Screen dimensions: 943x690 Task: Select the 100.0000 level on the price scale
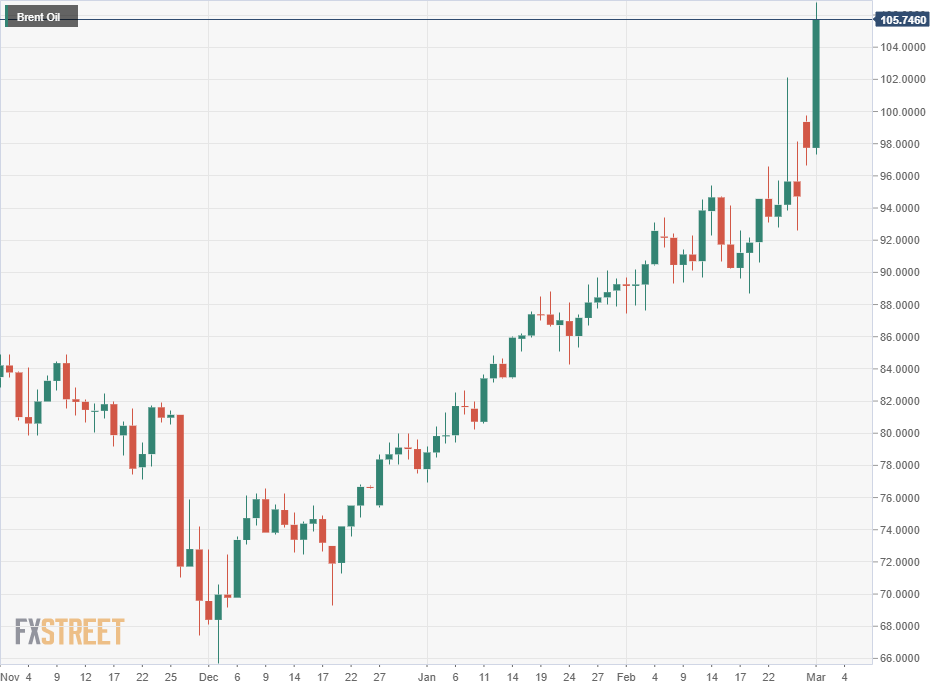pyautogui.click(x=900, y=112)
